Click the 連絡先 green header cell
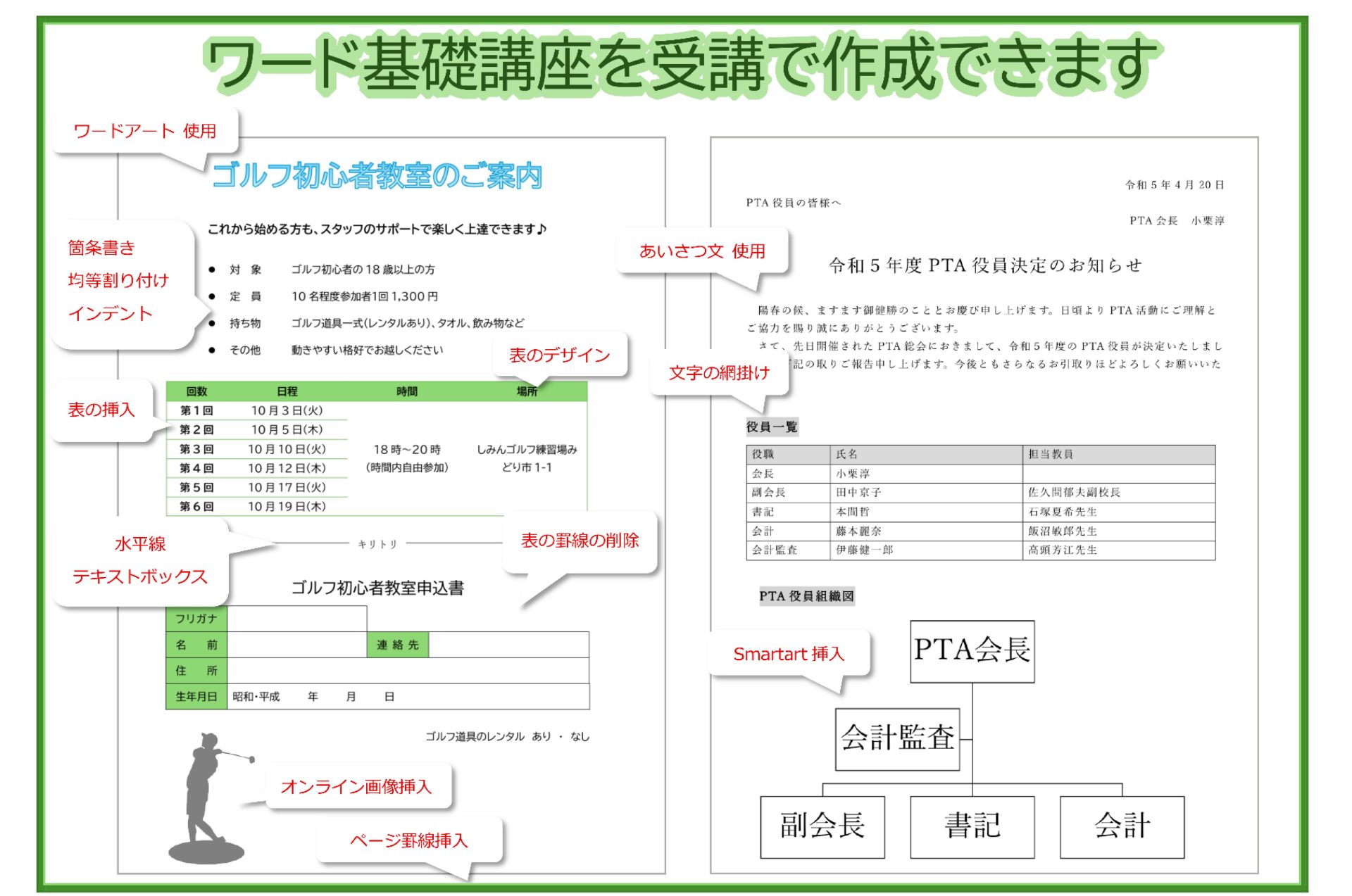Screen dimensions: 1352x896 pos(397,645)
